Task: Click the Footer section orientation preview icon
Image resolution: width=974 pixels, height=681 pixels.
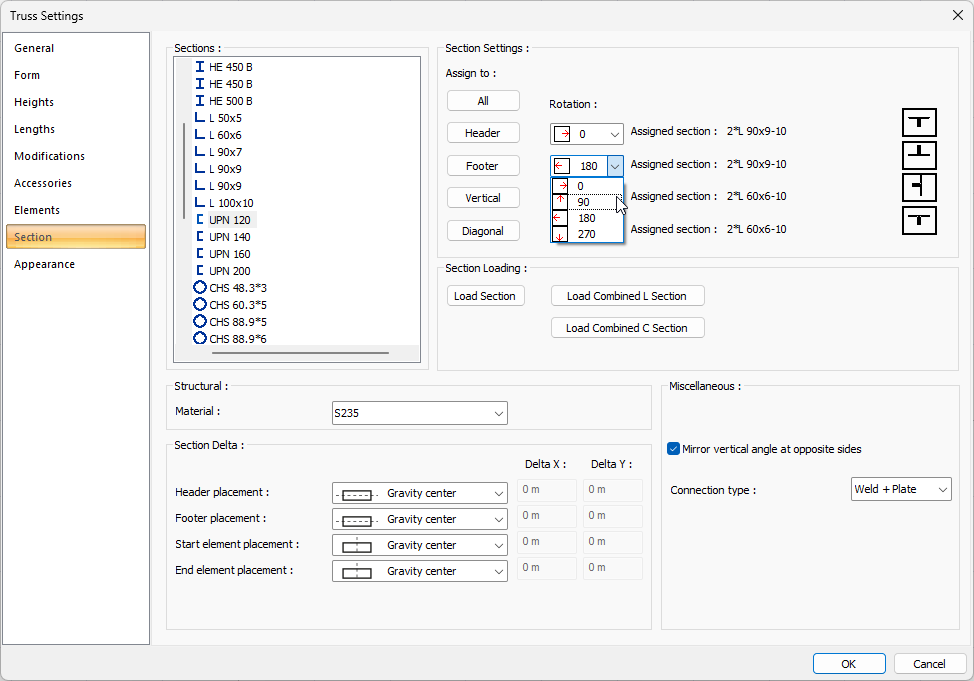Action: click(919, 156)
